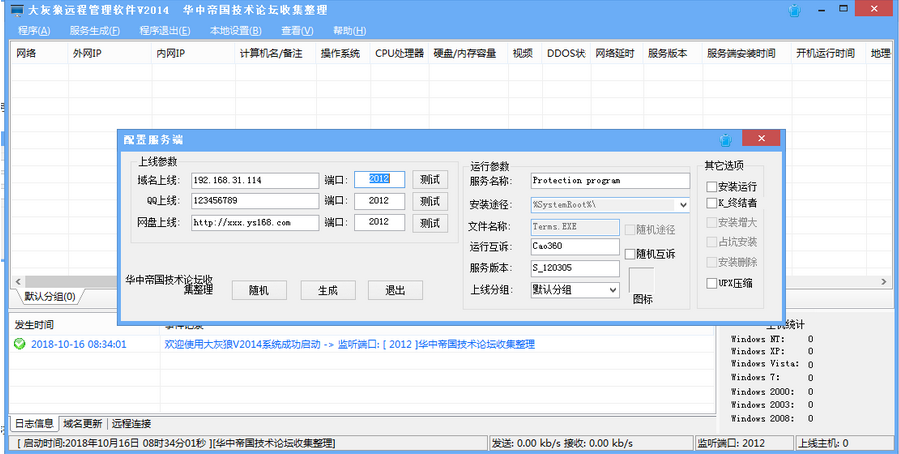Image resolution: width=899 pixels, height=454 pixels.
Task: Click the 随机 button
Action: coord(259,290)
